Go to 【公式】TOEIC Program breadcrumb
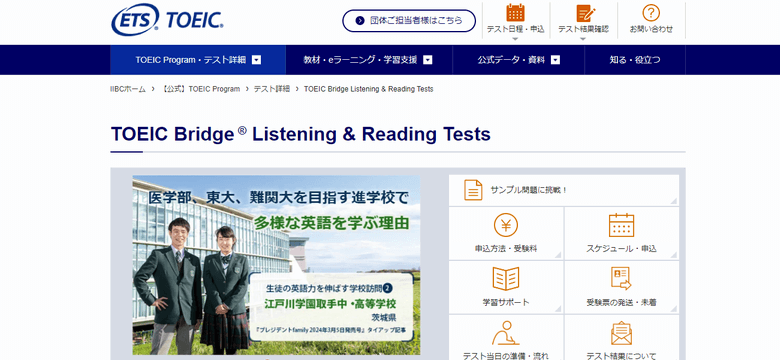 [201, 89]
